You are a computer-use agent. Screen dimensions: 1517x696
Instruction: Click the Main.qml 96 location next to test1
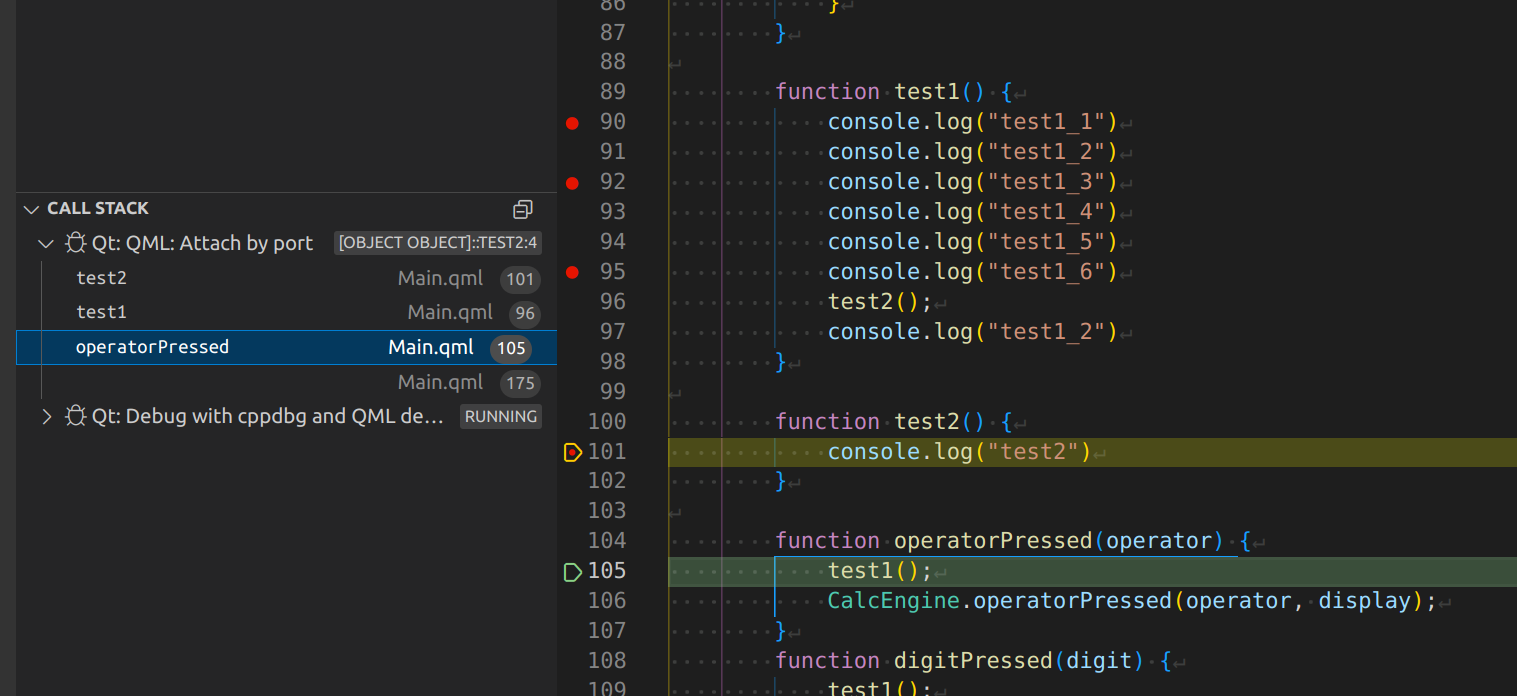coord(450,311)
